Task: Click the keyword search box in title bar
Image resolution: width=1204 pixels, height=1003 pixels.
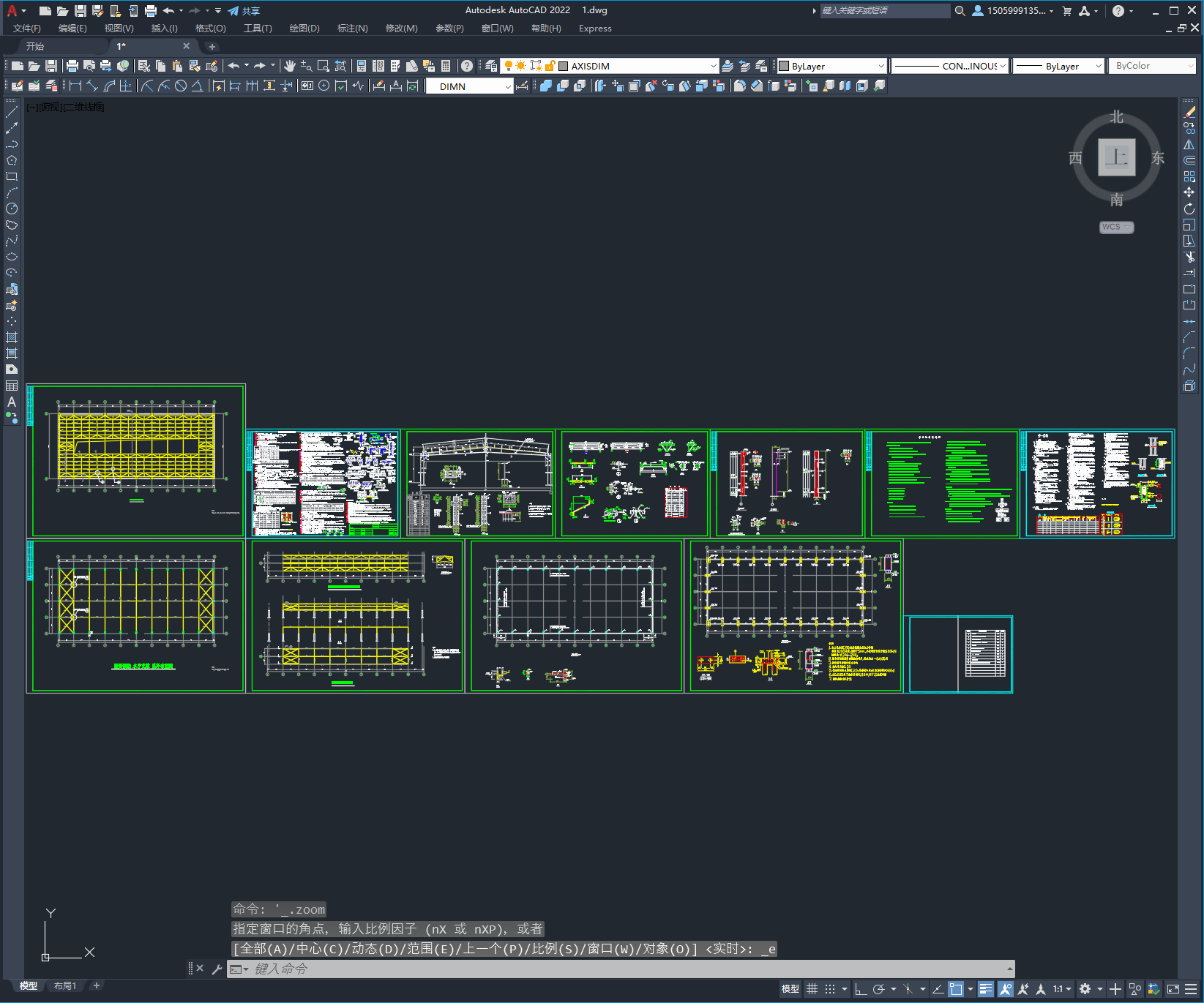Action: (884, 11)
